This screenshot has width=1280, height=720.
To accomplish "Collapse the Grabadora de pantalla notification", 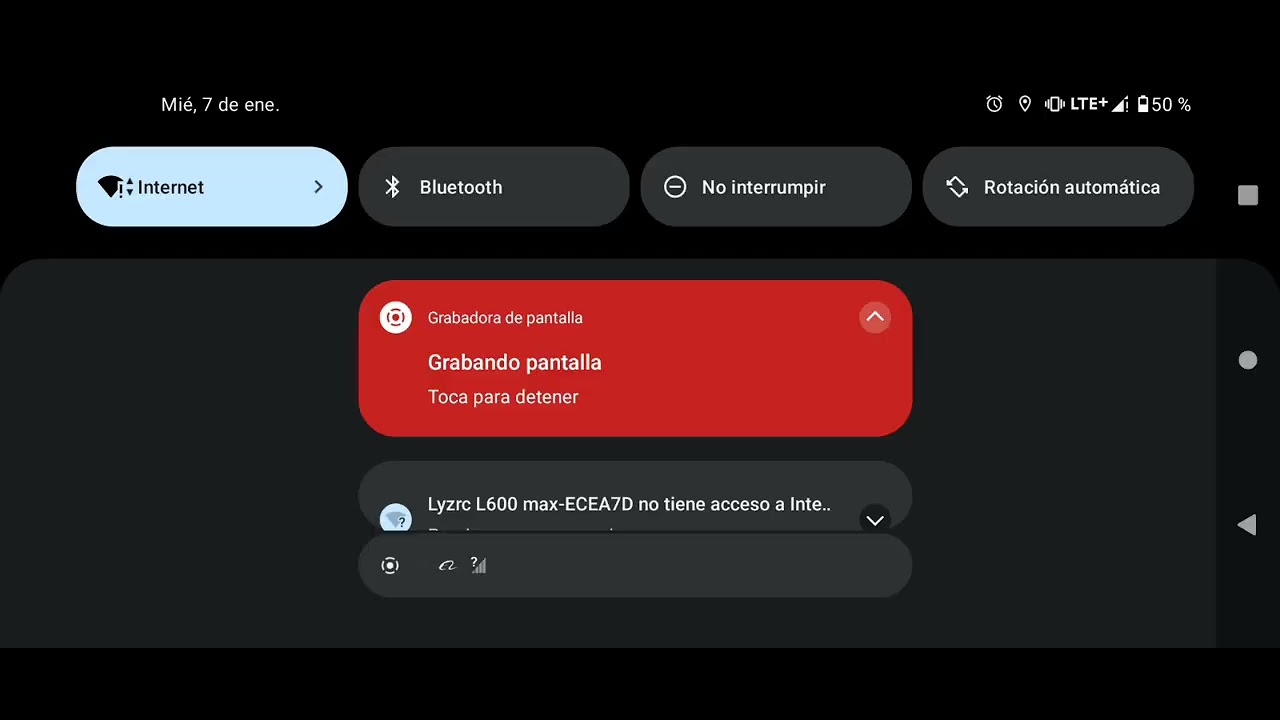I will [x=875, y=318].
